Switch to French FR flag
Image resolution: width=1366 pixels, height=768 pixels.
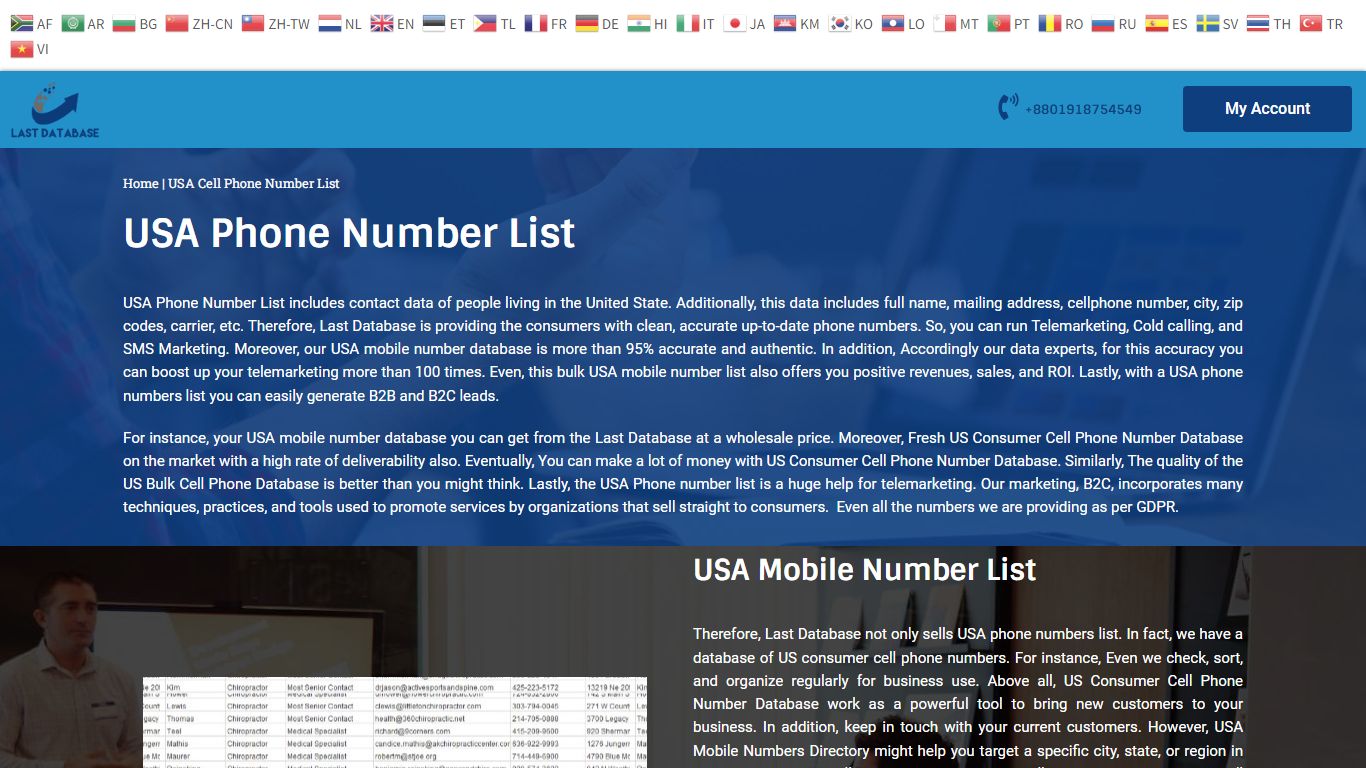click(546, 24)
